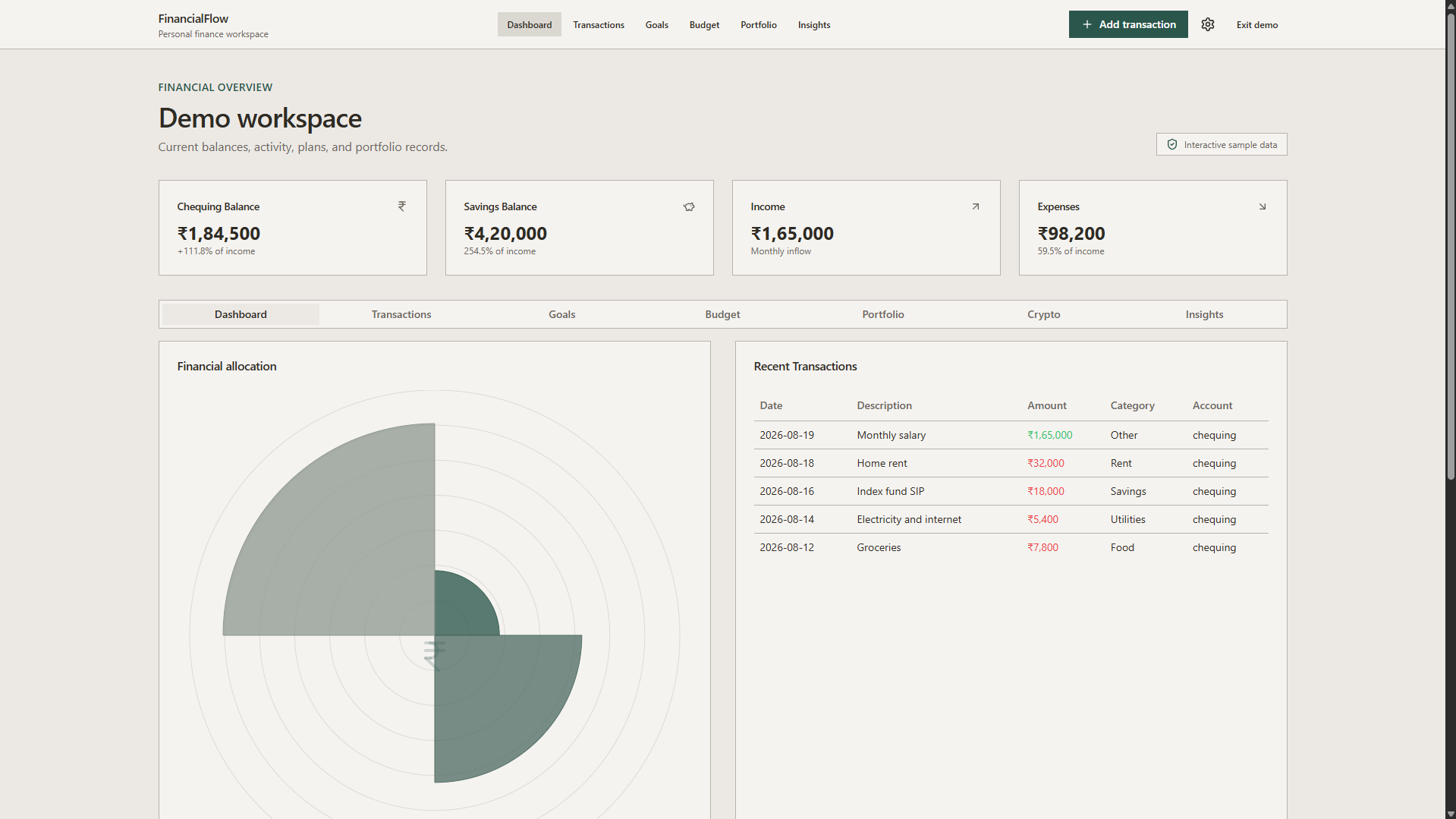Viewport: 1456px width, 819px height.
Task: Open Portfolio in the top navigation
Action: (x=759, y=24)
